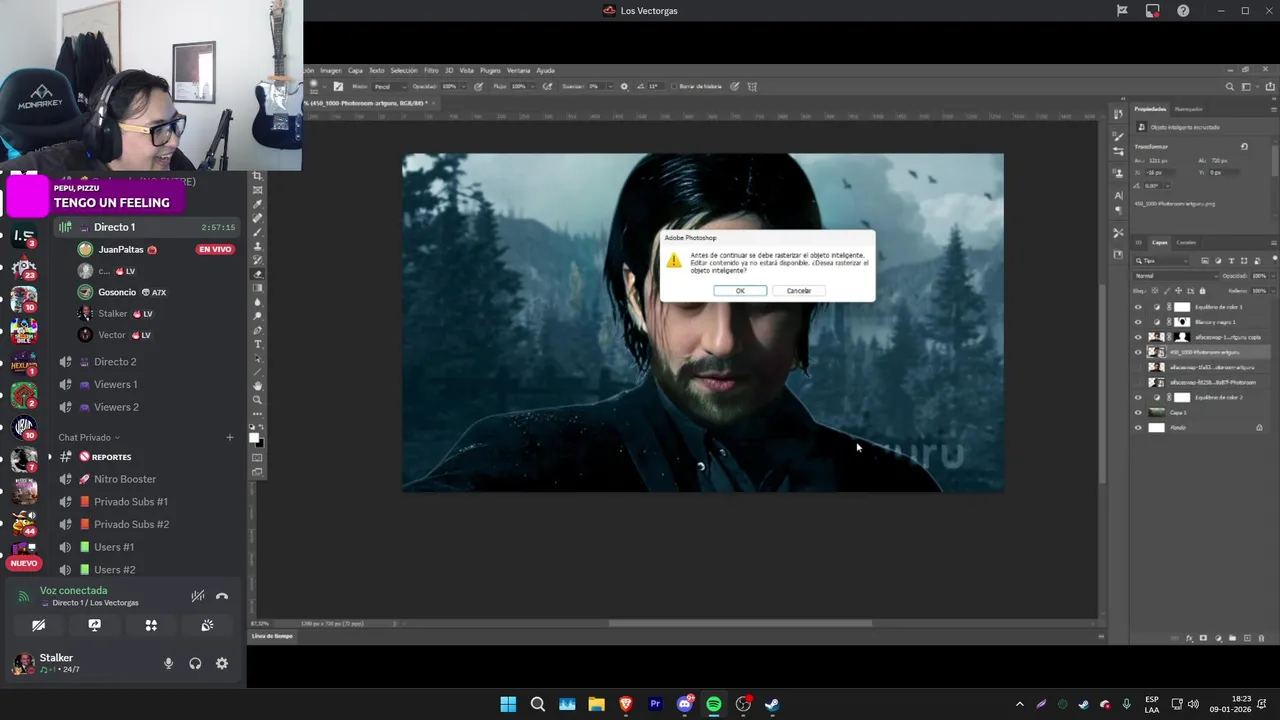Open Discord voice settings gear icon
The height and width of the screenshot is (720, 1280).
pos(222,663)
